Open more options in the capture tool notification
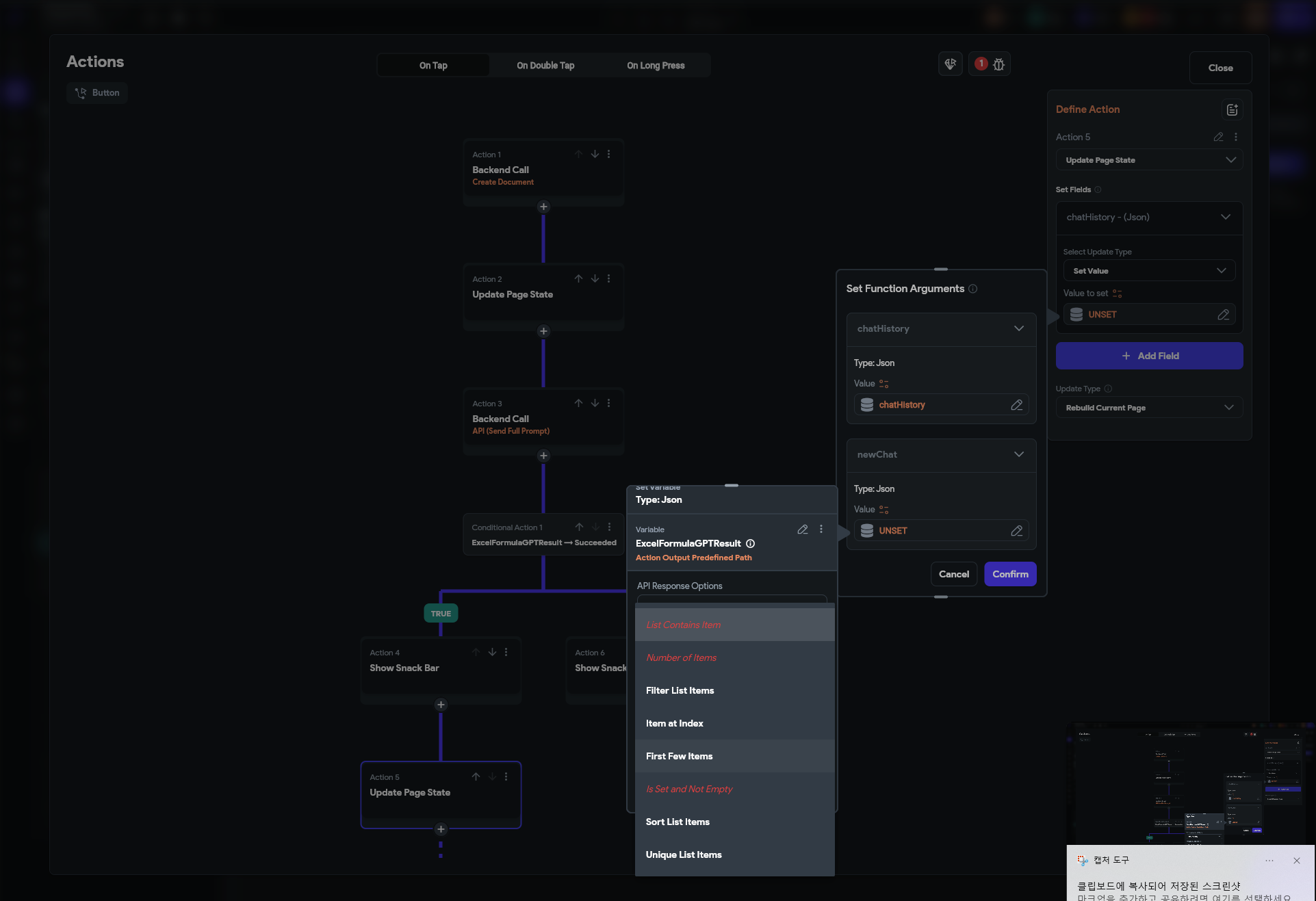This screenshot has width=1316, height=901. (1269, 861)
